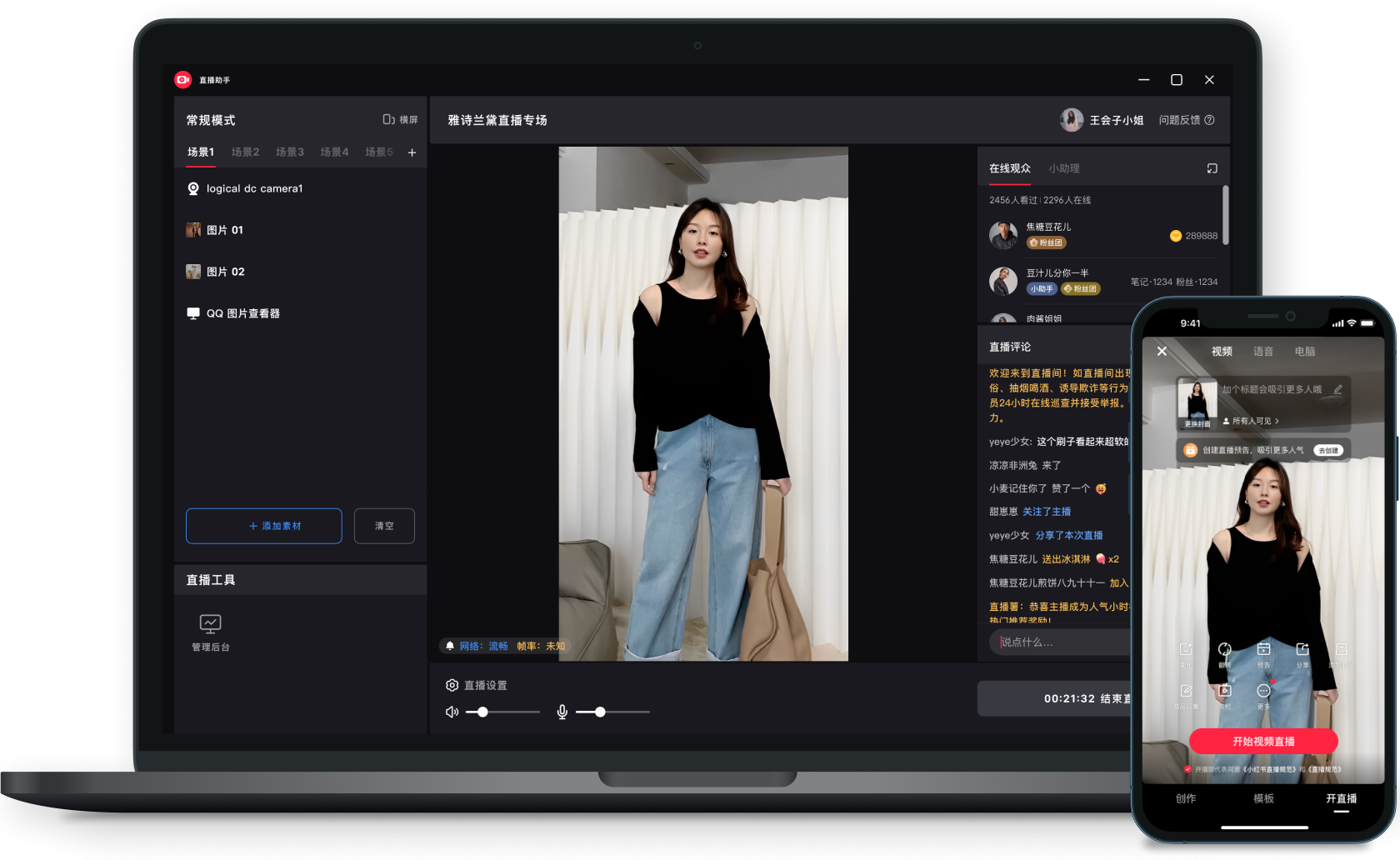
Task: Click the speaker volume slider handle
Action: (482, 712)
